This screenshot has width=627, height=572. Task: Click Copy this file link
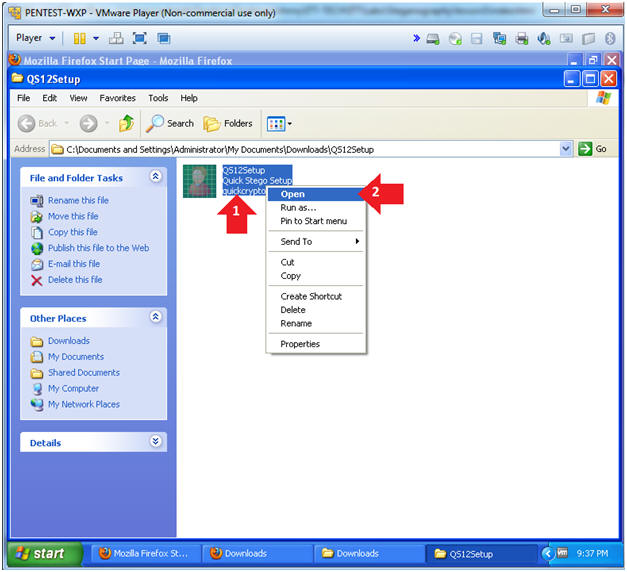(73, 232)
